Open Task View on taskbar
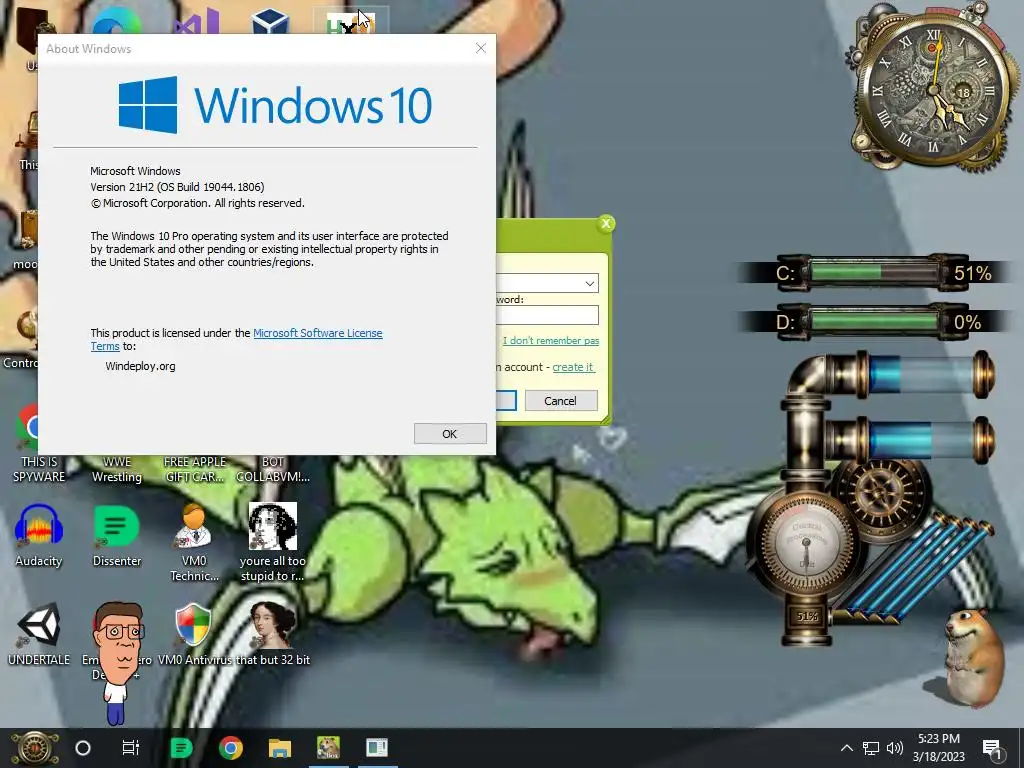The image size is (1024, 768). pyautogui.click(x=131, y=748)
